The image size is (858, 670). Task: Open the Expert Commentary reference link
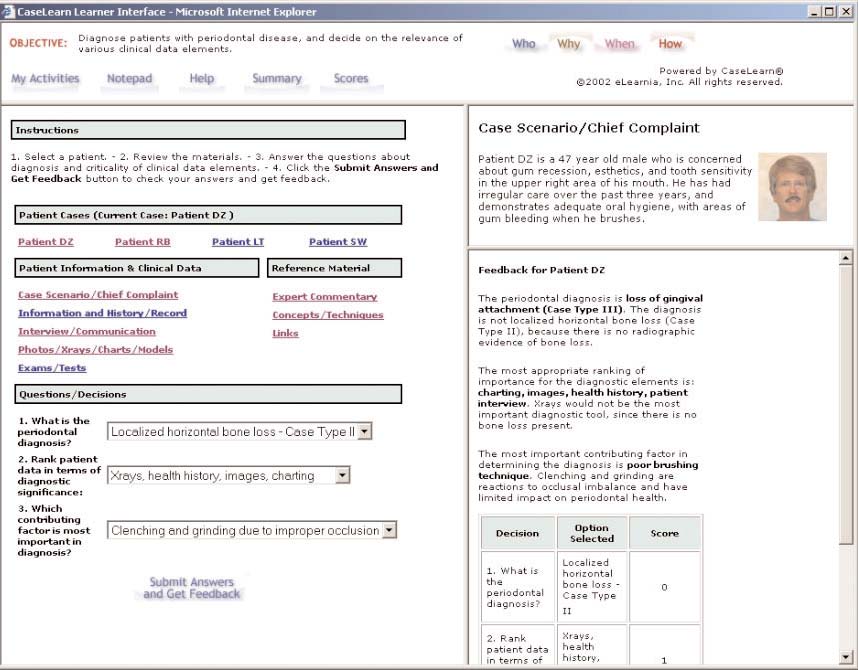[324, 297]
